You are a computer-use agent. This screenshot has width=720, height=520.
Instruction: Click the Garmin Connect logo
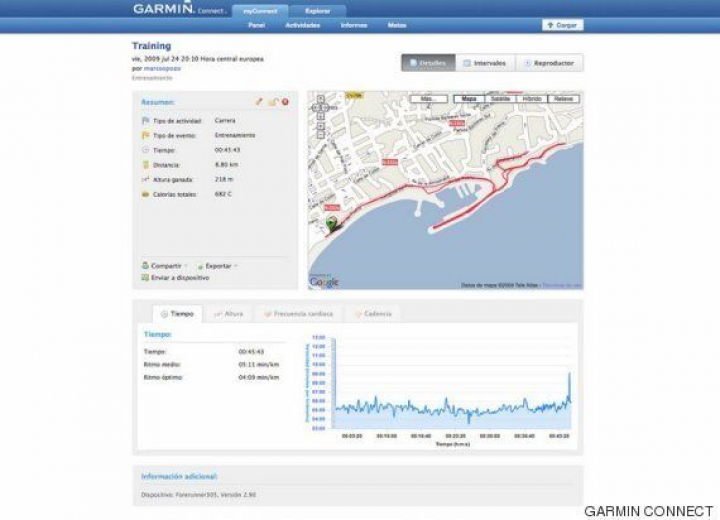(x=178, y=9)
